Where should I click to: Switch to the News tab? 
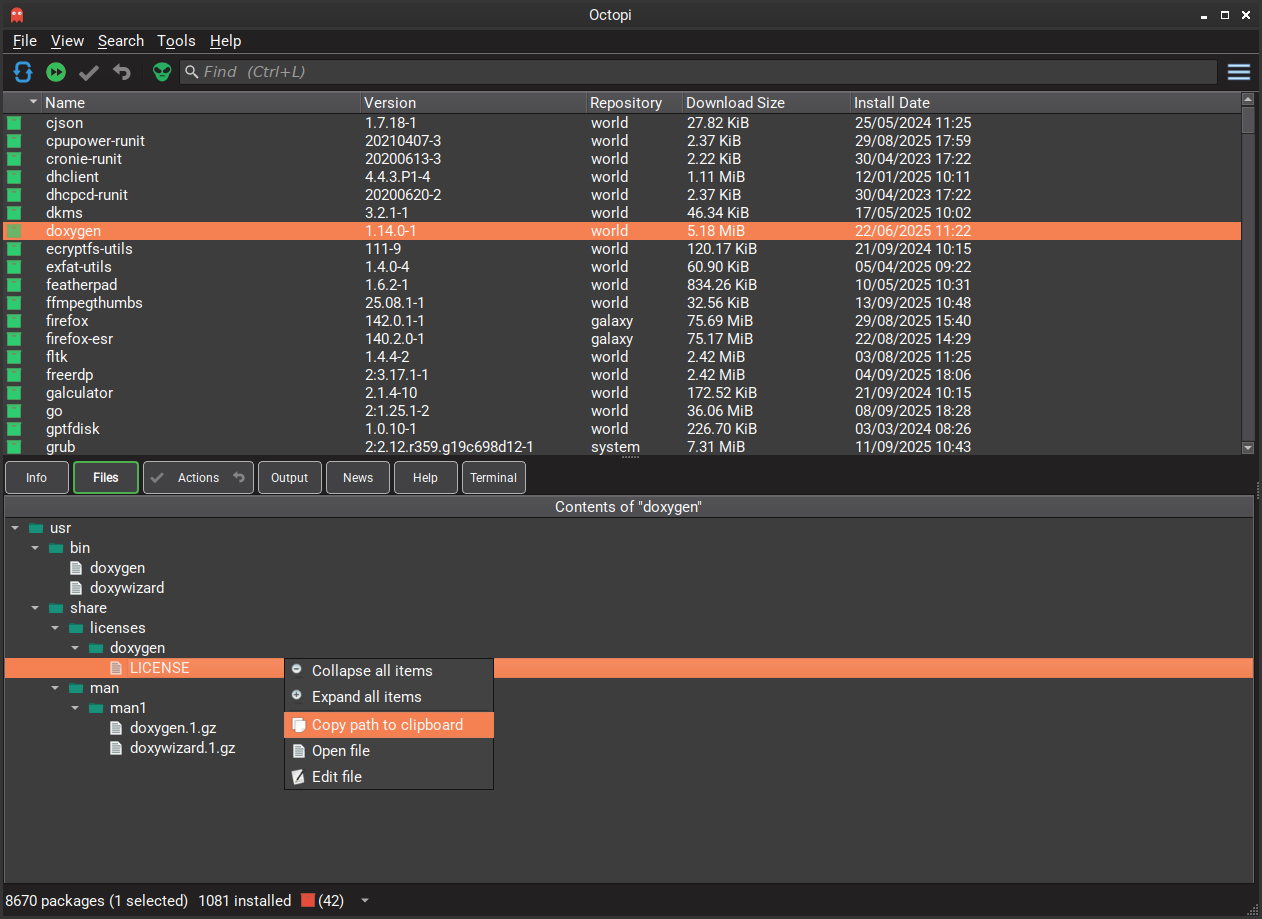358,478
